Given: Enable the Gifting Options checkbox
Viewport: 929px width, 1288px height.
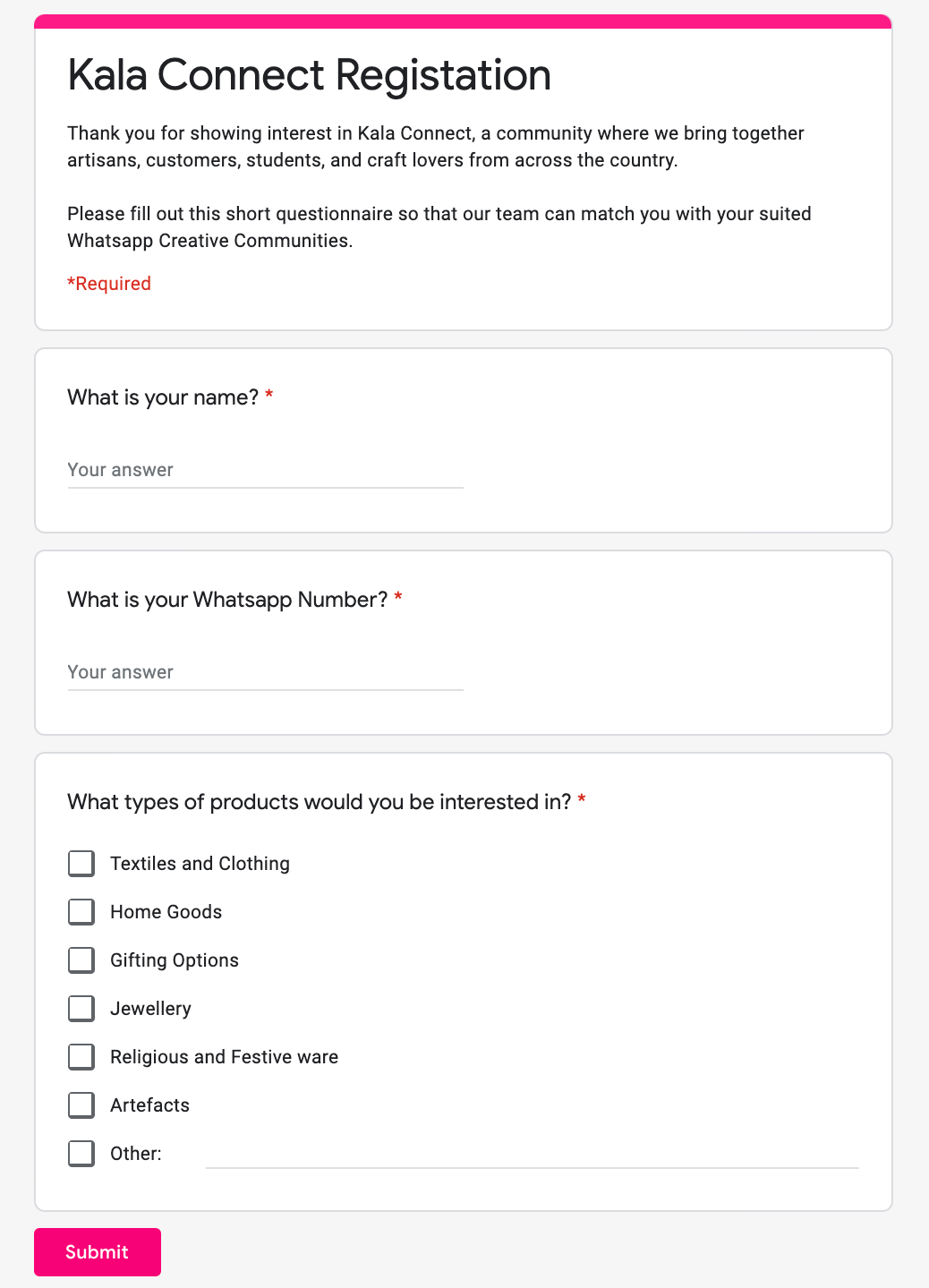Looking at the screenshot, I should pyautogui.click(x=81, y=960).
